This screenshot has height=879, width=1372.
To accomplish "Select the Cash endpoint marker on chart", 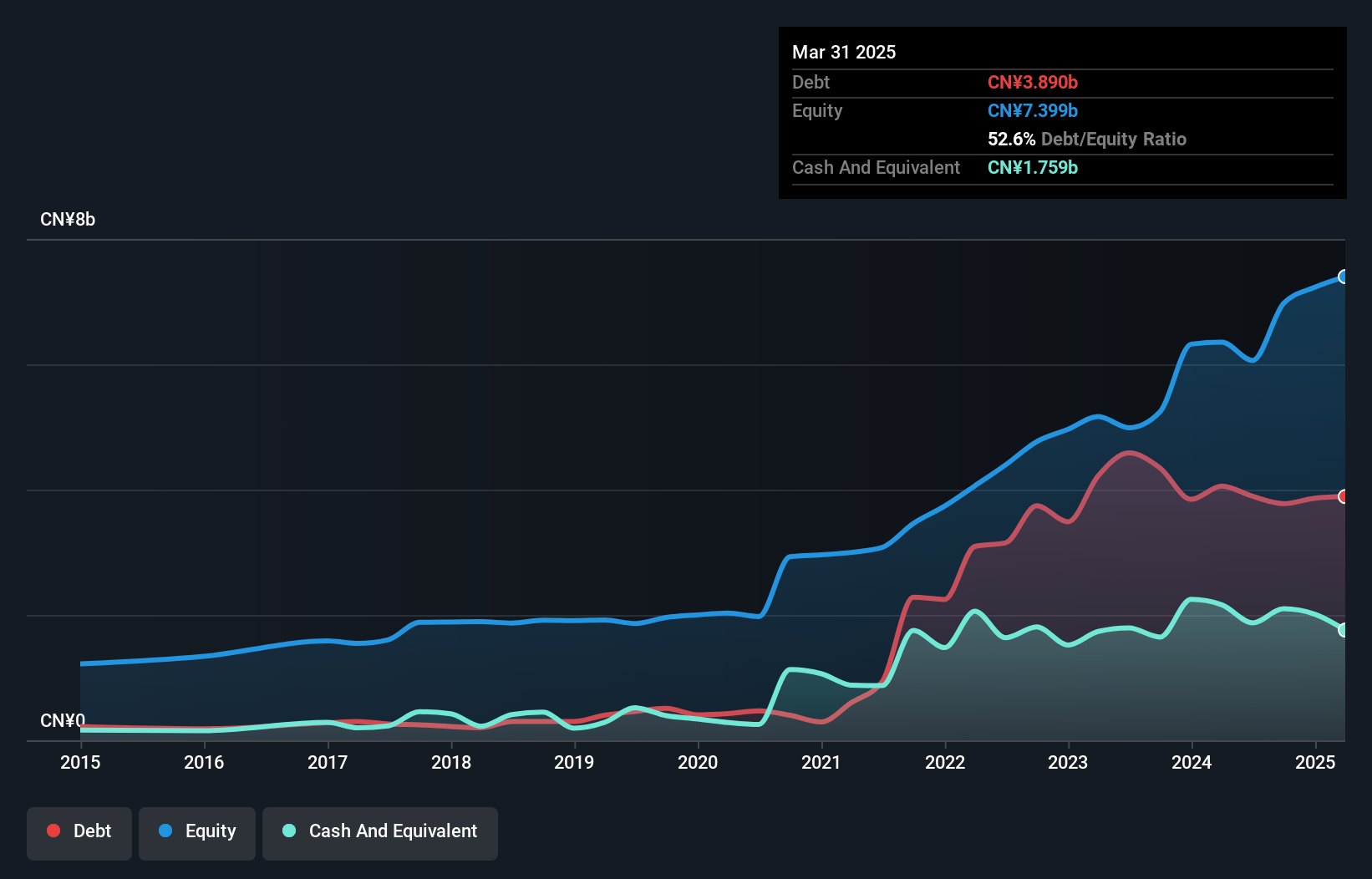I will [x=1344, y=630].
